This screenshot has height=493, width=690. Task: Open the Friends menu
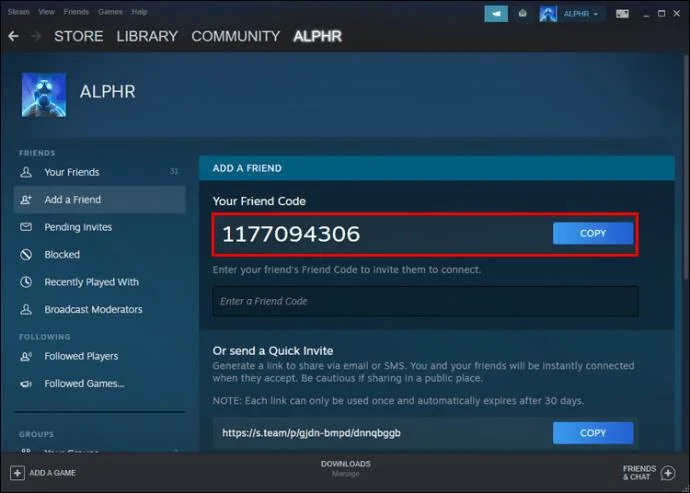pyautogui.click(x=76, y=12)
